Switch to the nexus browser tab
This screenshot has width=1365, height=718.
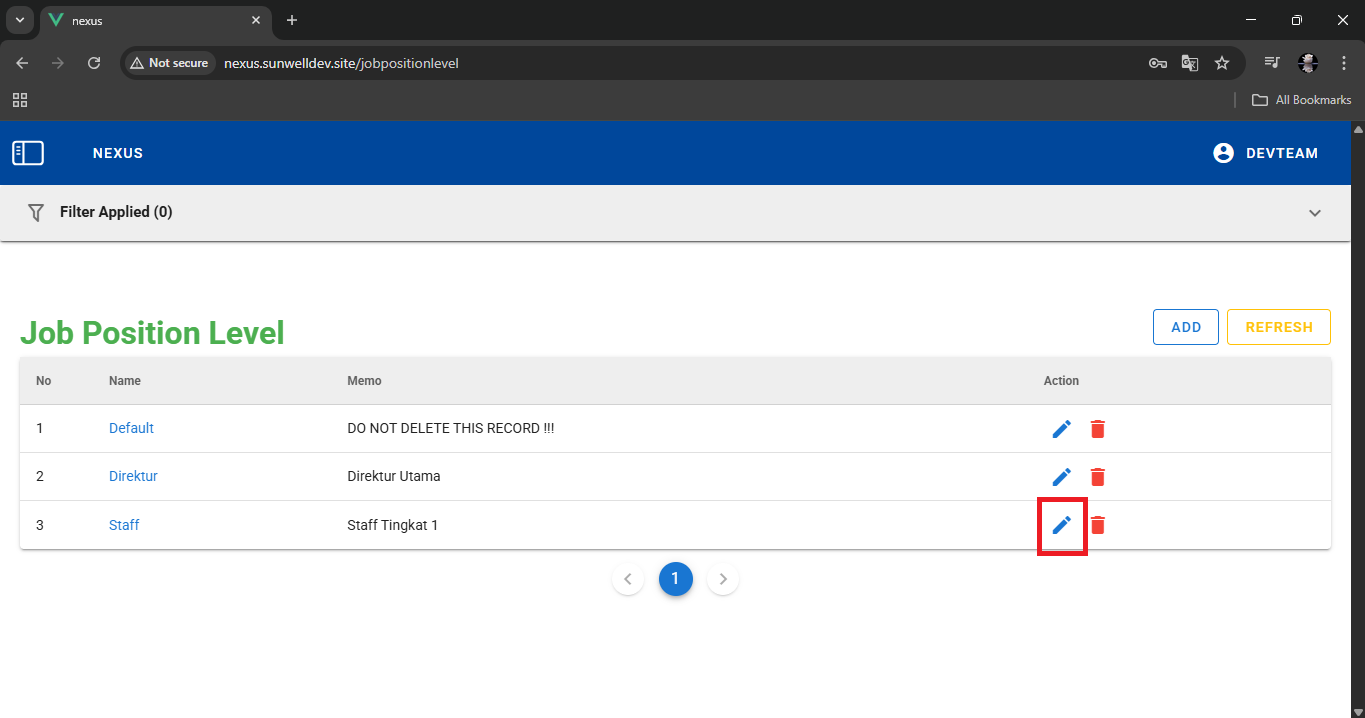coord(150,20)
